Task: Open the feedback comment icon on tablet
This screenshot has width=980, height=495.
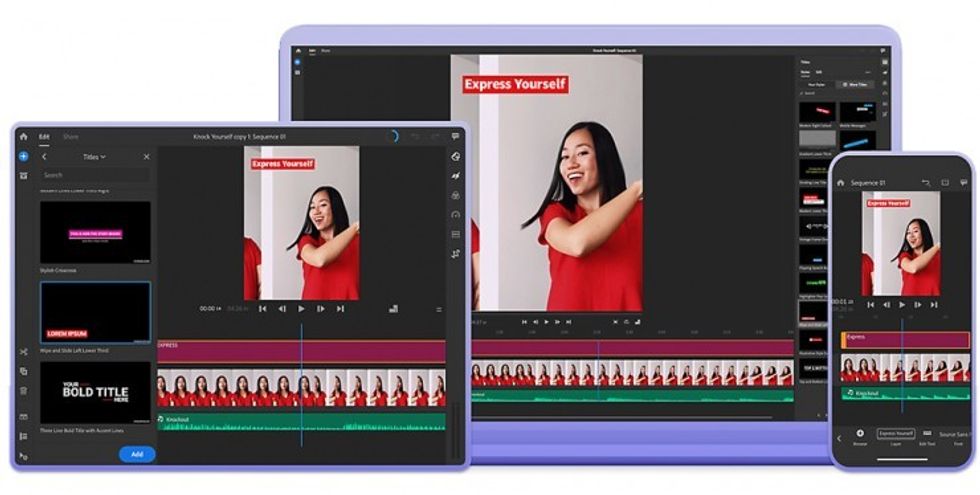Action: (455, 136)
